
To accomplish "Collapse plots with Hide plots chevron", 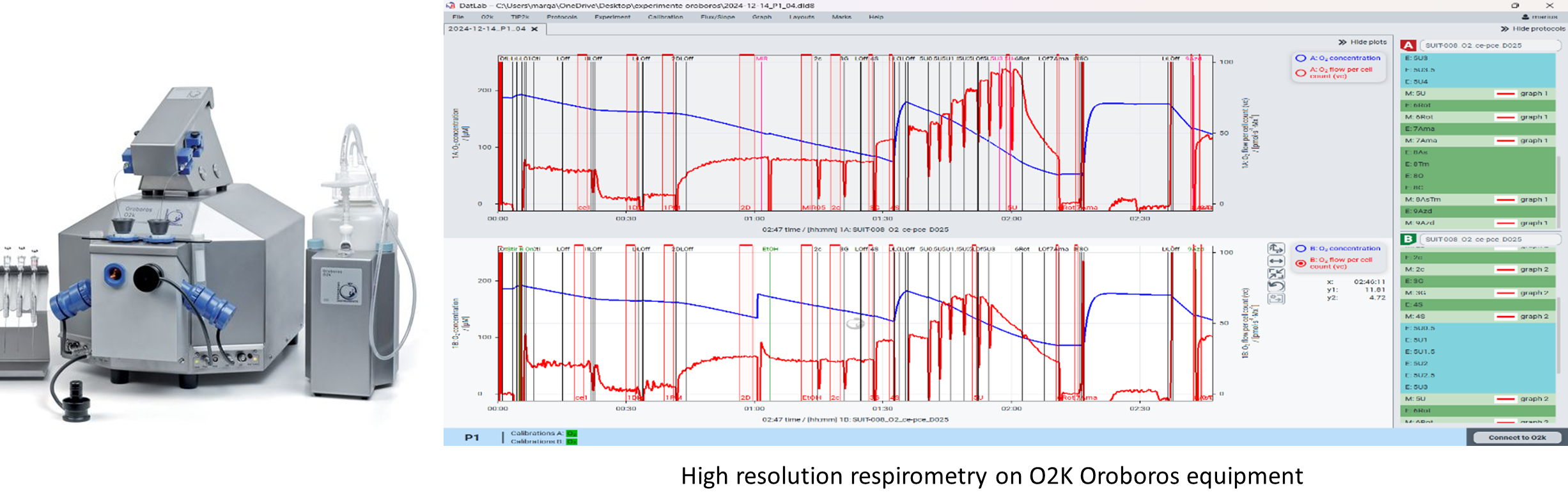I will 1362,42.
